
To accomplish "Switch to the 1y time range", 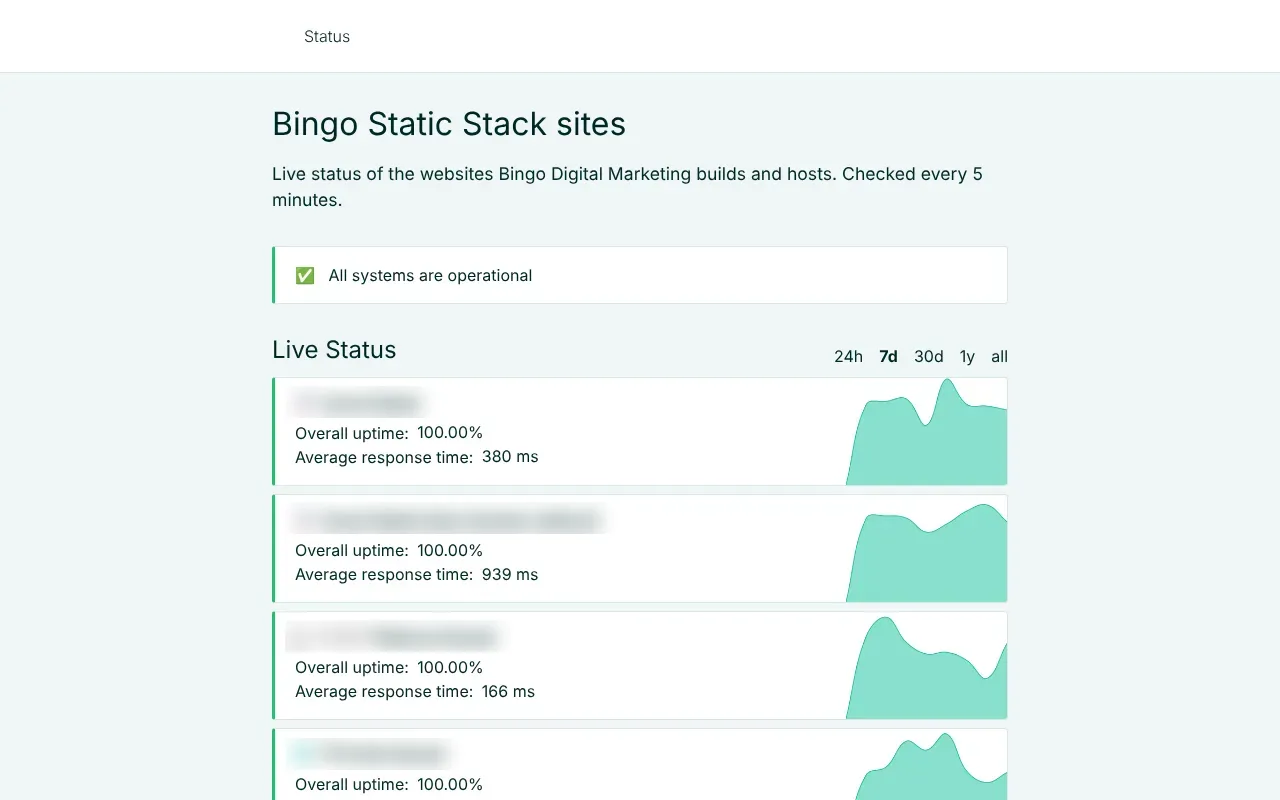I will [967, 356].
